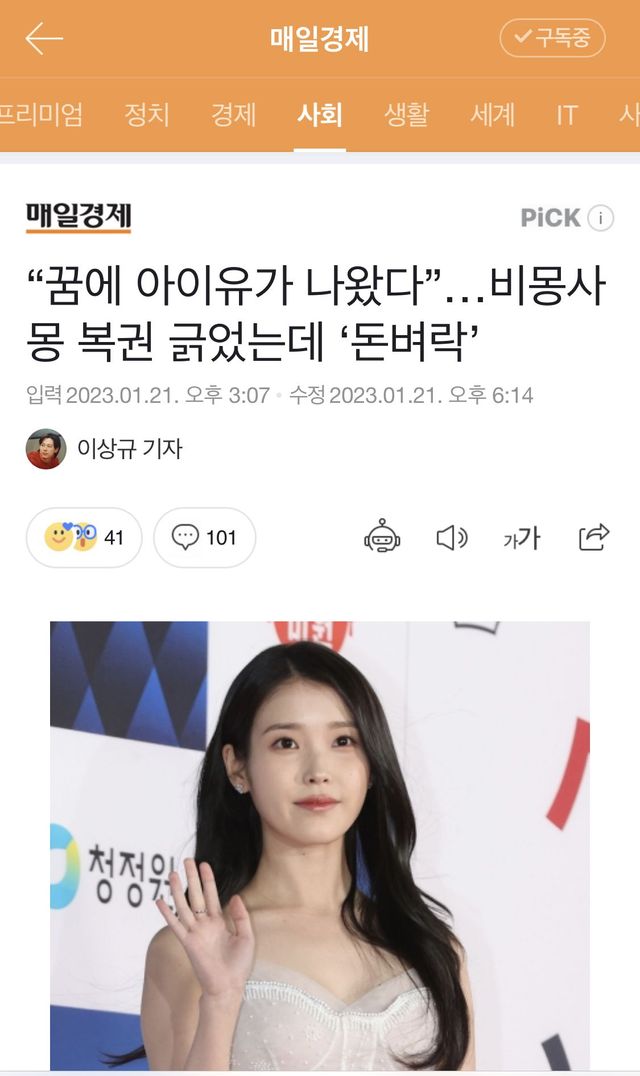The width and height of the screenshot is (640, 1076).
Task: Open the AI summary robot icon
Action: [382, 536]
